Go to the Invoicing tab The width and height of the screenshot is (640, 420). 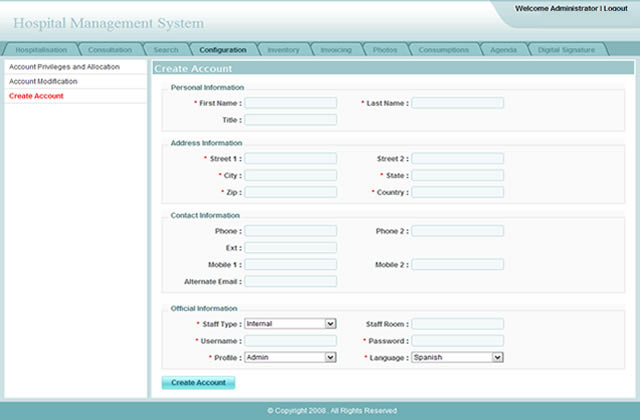(335, 49)
